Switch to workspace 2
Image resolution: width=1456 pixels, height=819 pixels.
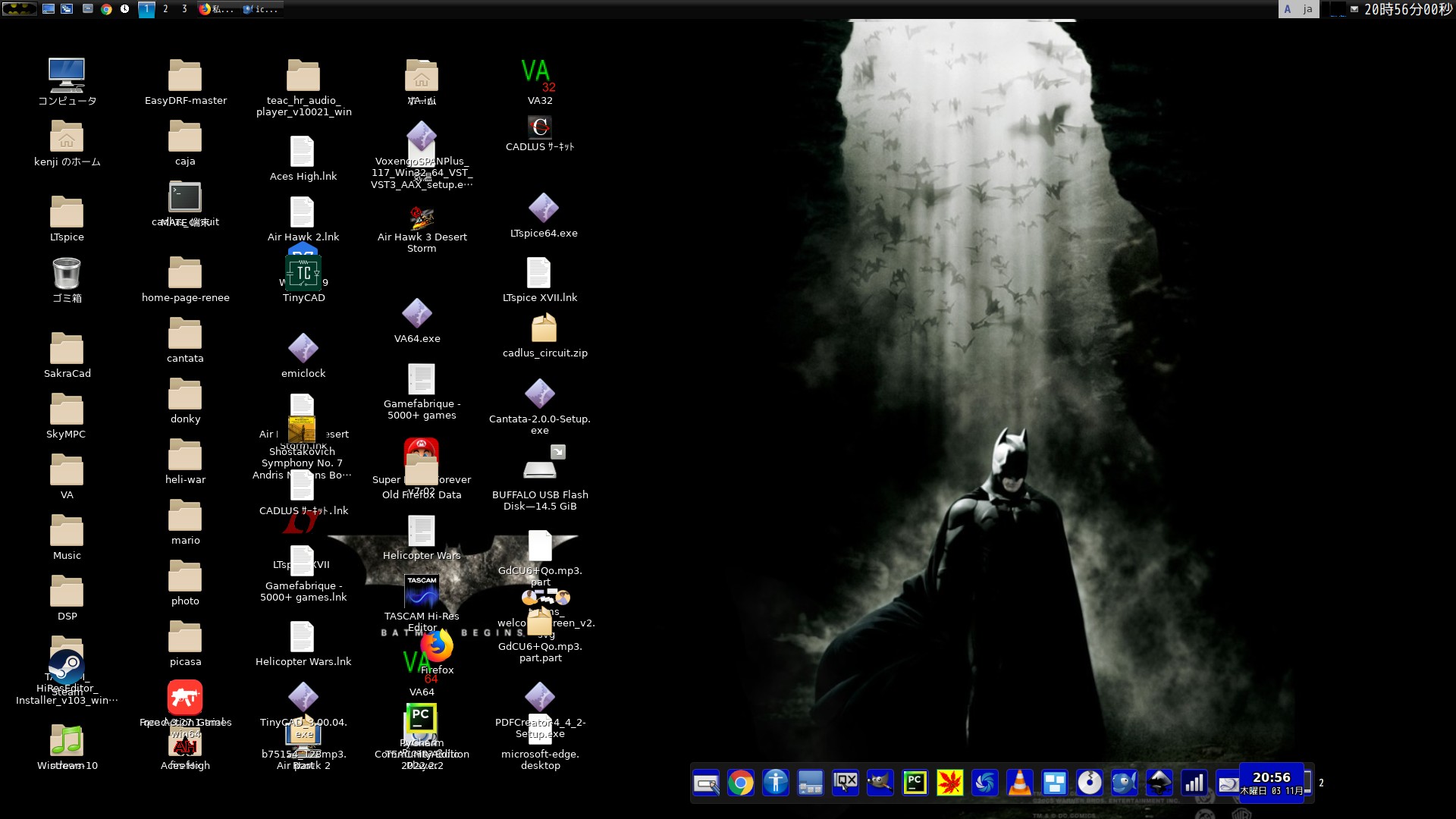coord(165,9)
